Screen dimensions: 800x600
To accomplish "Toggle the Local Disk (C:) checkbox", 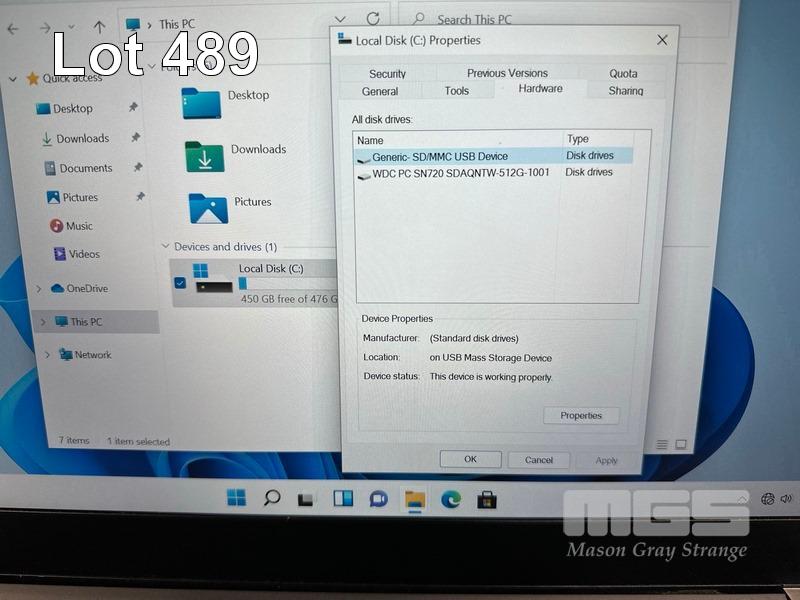I will click(x=180, y=283).
